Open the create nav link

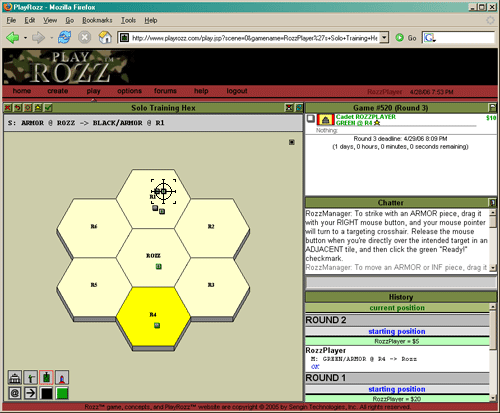(58, 91)
